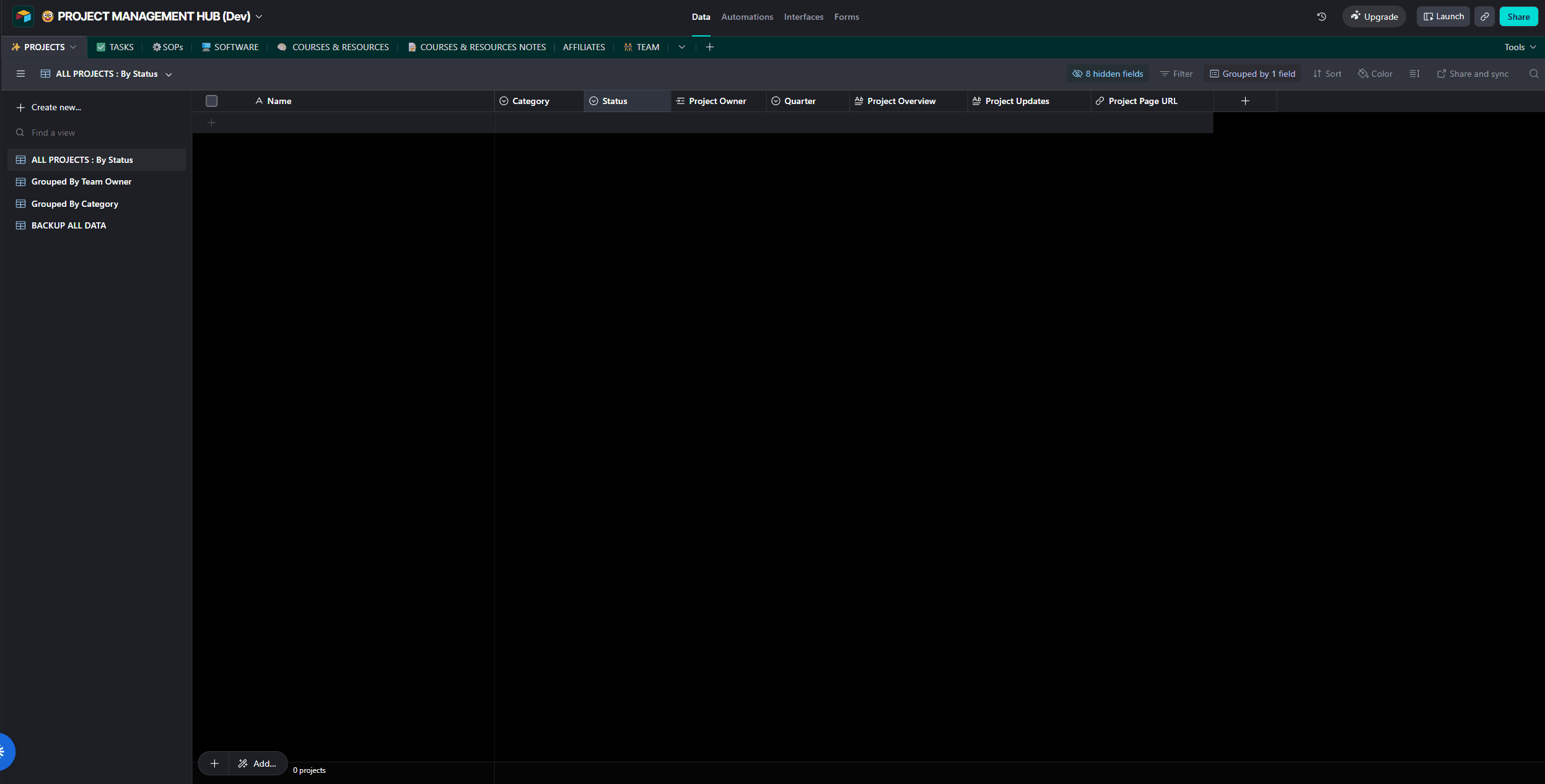The image size is (1545, 784).
Task: Click the Status column header
Action: (x=627, y=101)
